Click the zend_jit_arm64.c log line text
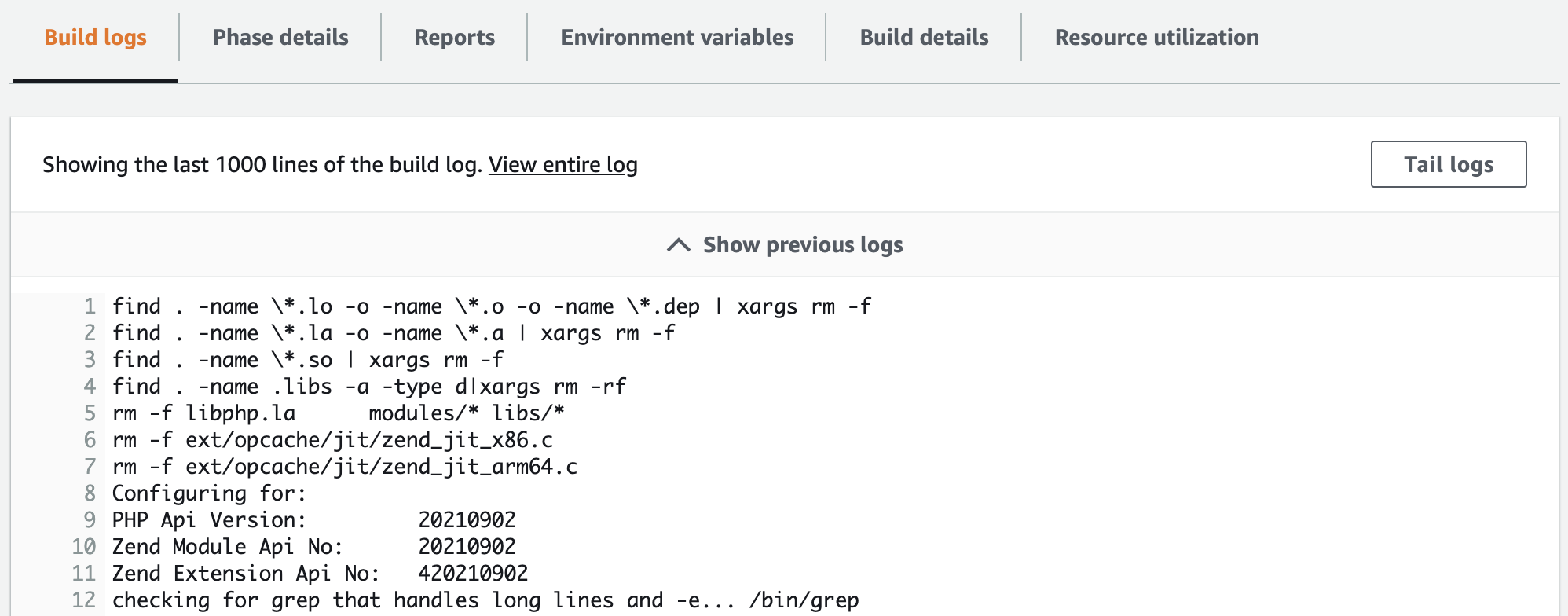This screenshot has height=616, width=1568. (344, 467)
